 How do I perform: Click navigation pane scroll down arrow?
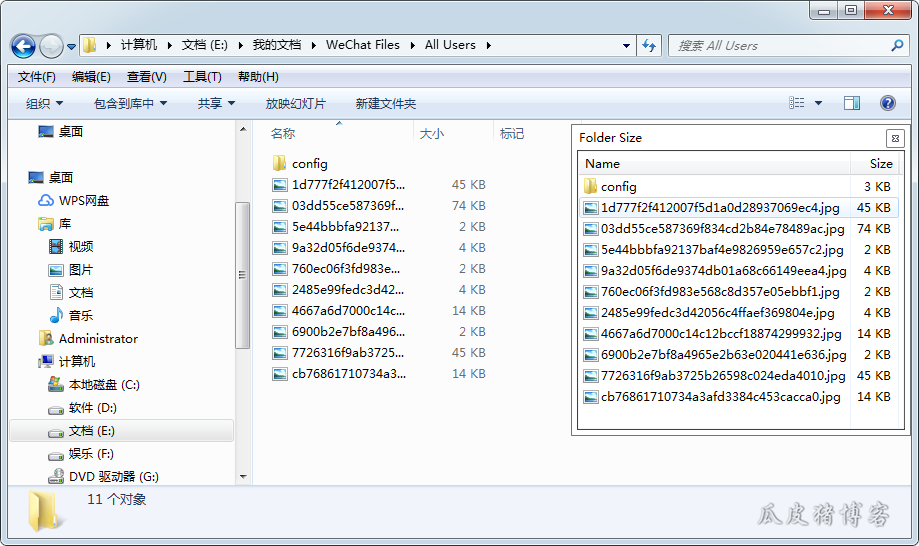(x=243, y=477)
